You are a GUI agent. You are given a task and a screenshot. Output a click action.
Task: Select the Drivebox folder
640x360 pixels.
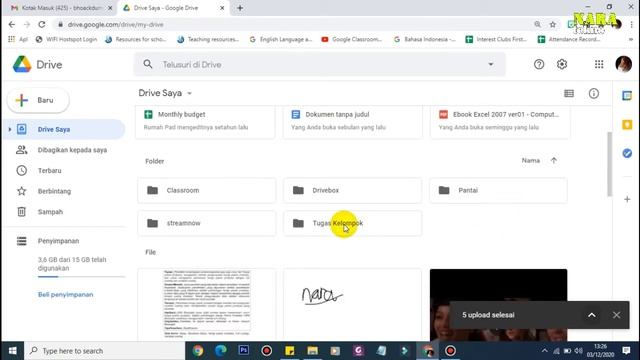point(353,190)
